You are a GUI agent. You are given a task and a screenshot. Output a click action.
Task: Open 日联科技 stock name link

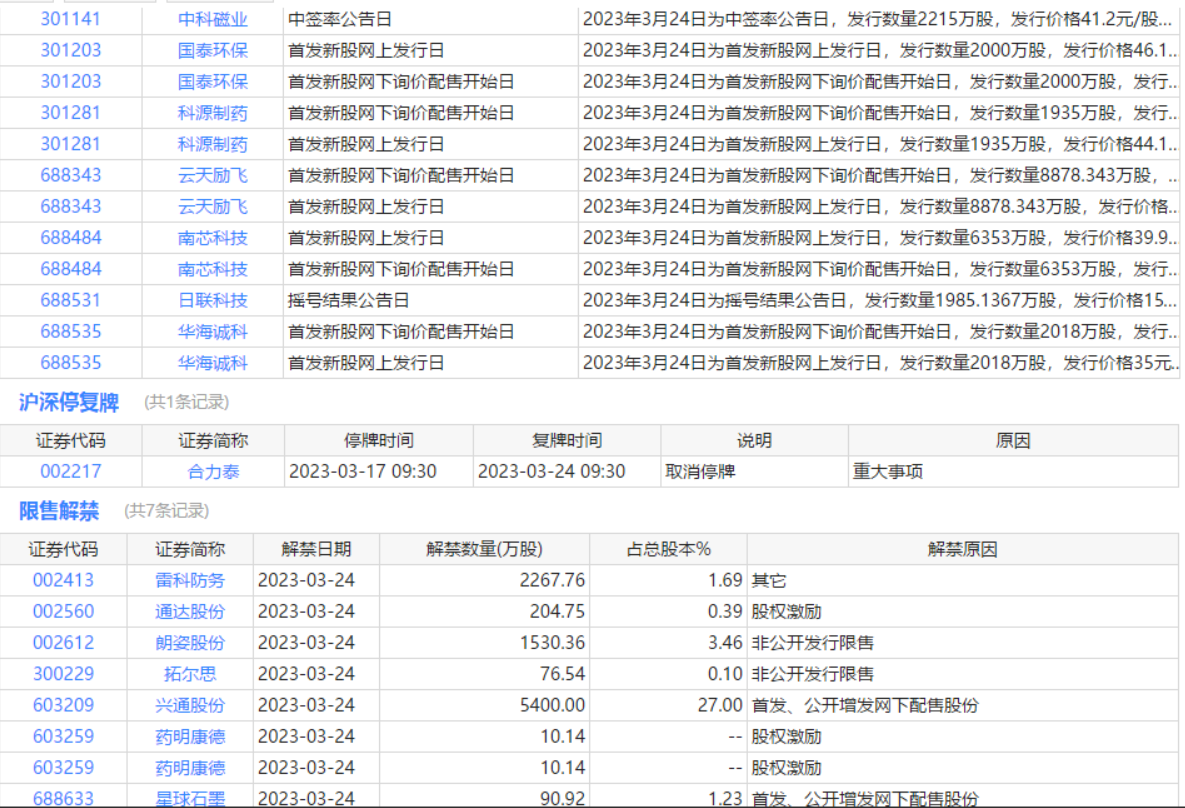point(212,300)
